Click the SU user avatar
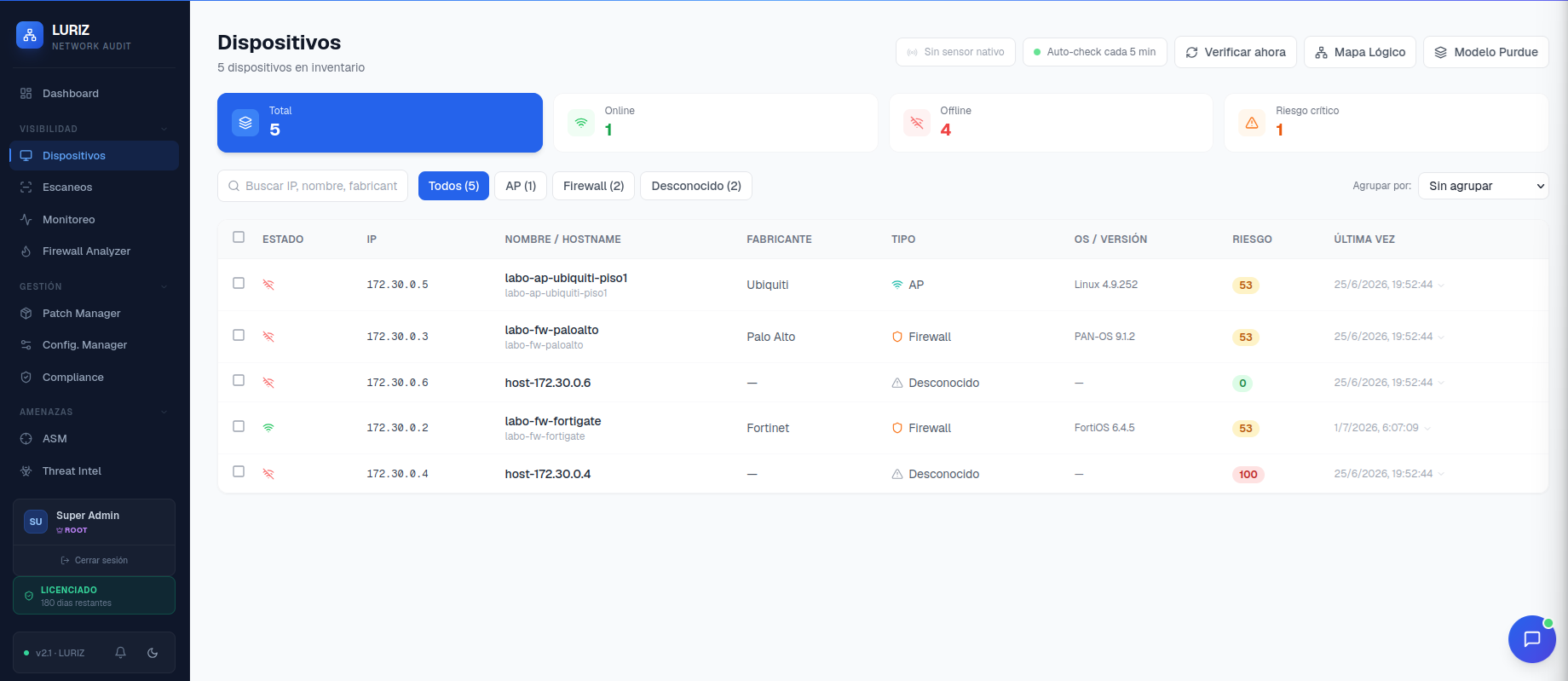The image size is (1568, 681). [36, 522]
